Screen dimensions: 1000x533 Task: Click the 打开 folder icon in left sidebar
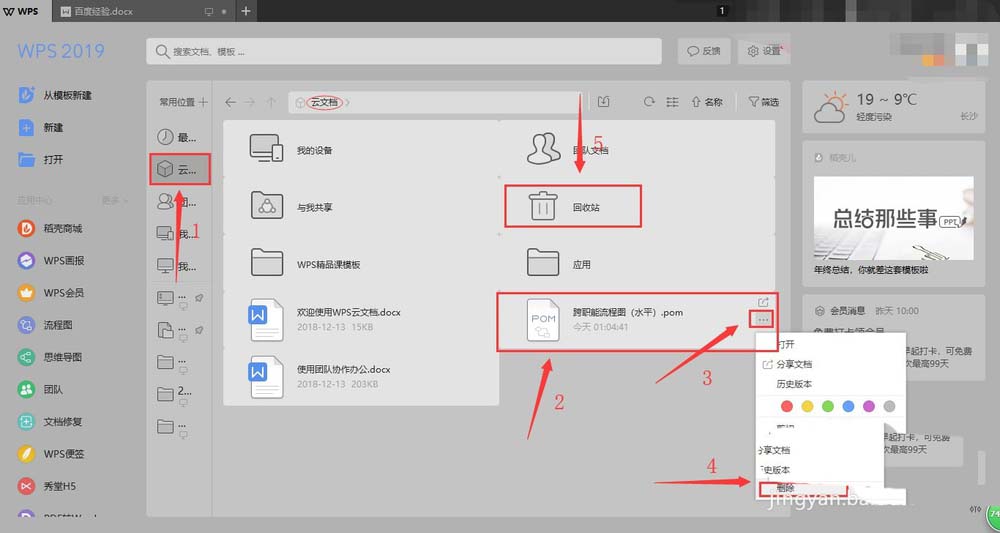[x=26, y=159]
